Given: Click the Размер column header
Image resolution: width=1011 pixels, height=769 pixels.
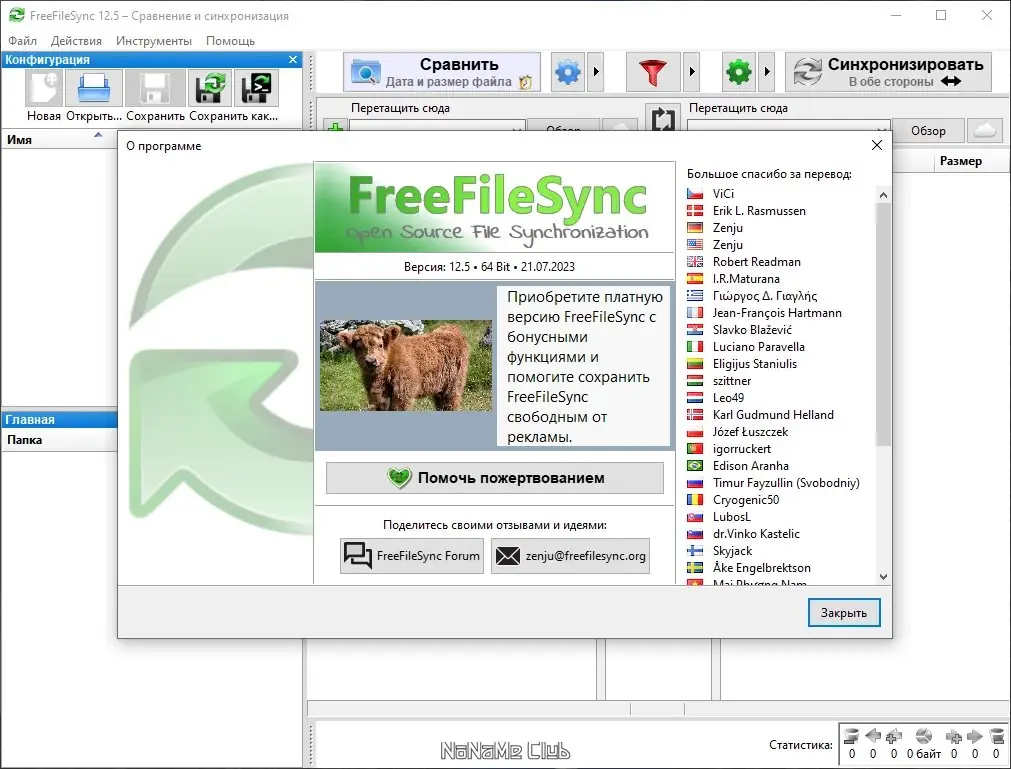Looking at the screenshot, I should point(961,161).
